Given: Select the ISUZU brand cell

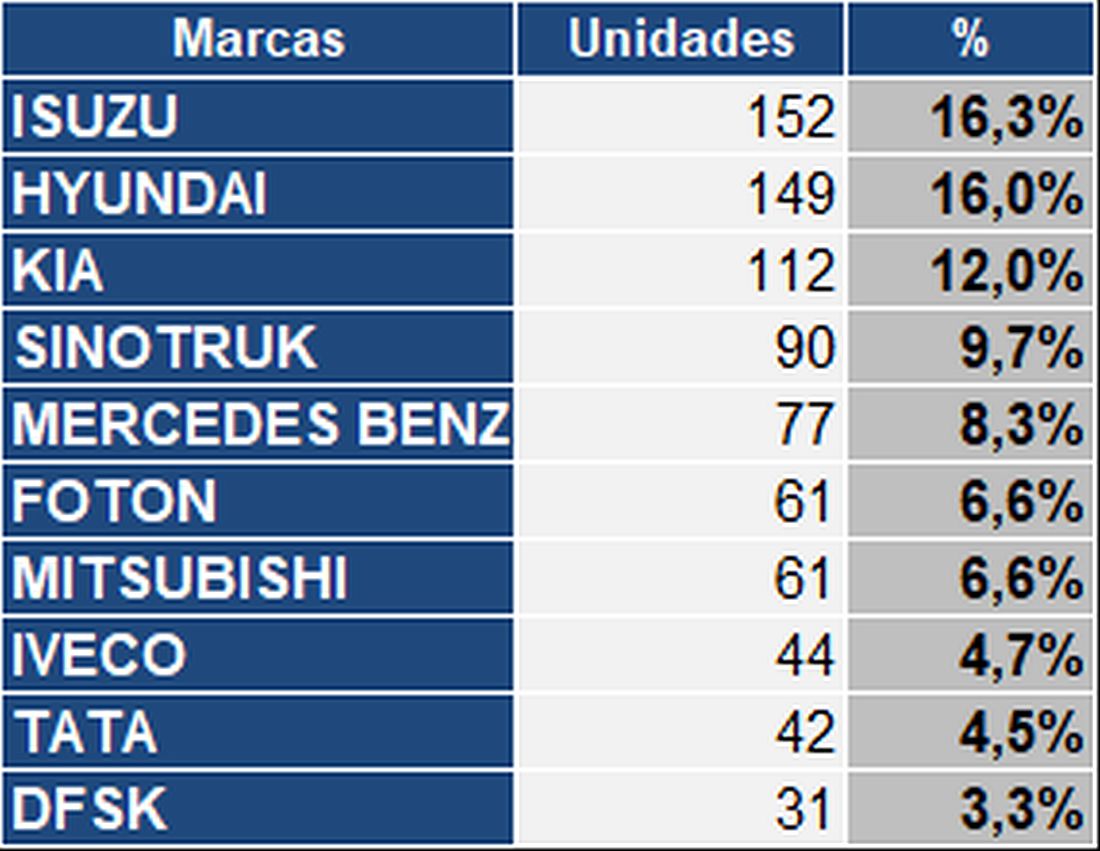Looking at the screenshot, I should 258,117.
